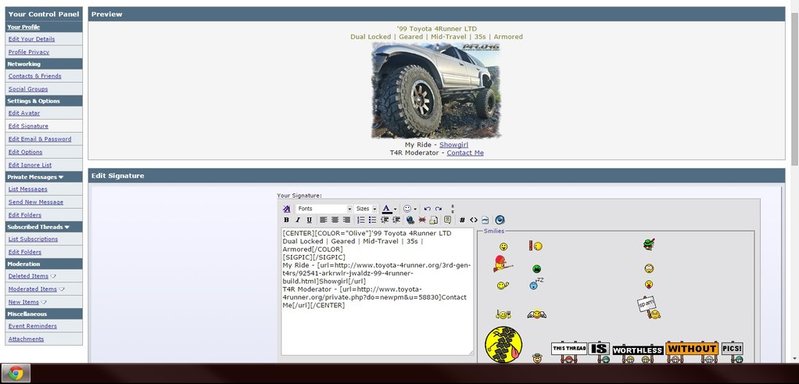The image size is (799, 384).
Task: Open the Fonts dropdown
Action: coord(324,209)
